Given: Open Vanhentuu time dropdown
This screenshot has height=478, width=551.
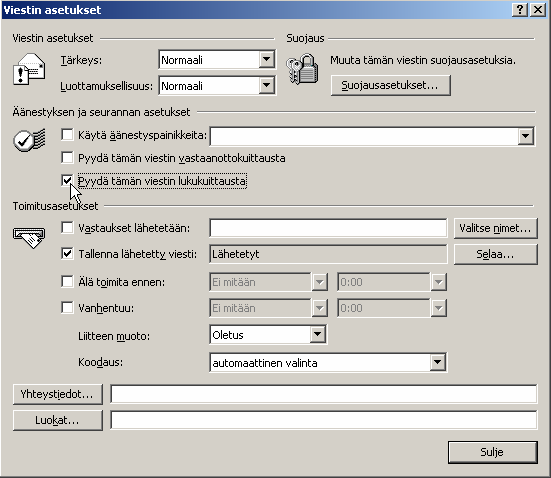Looking at the screenshot, I should pos(438,308).
